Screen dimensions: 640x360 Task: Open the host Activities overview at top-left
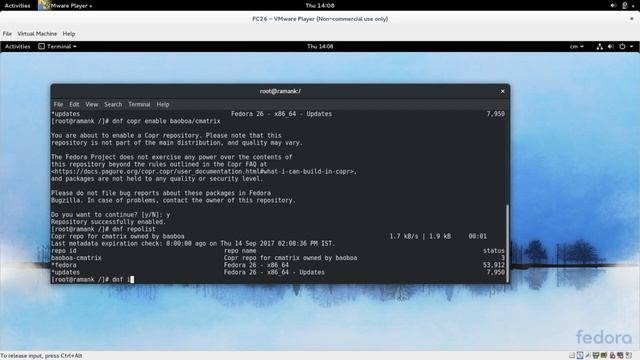[17, 6]
